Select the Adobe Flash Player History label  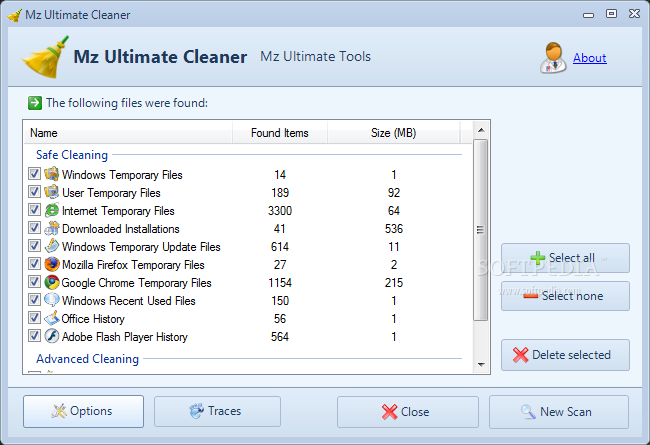click(x=125, y=337)
